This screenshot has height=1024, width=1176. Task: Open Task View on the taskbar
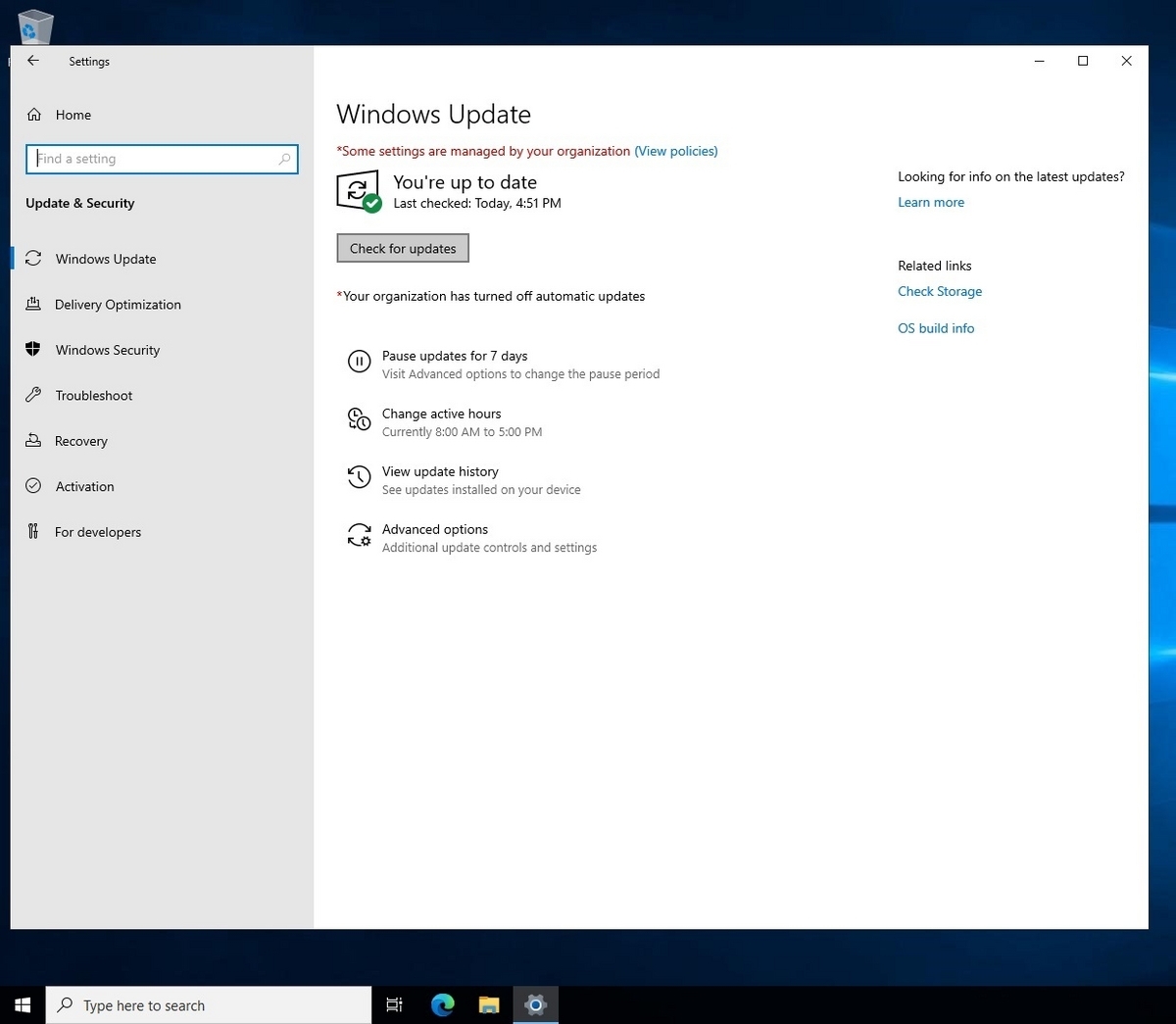pos(395,1005)
